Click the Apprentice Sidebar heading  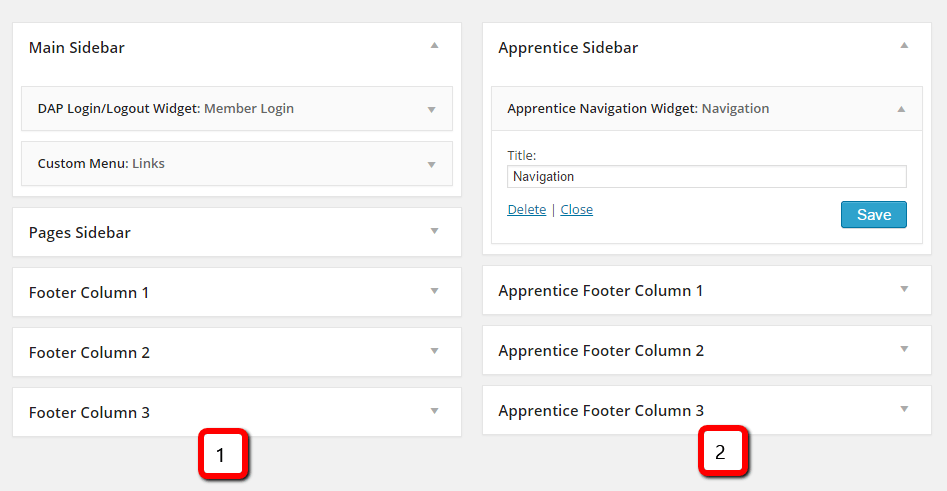pos(568,48)
